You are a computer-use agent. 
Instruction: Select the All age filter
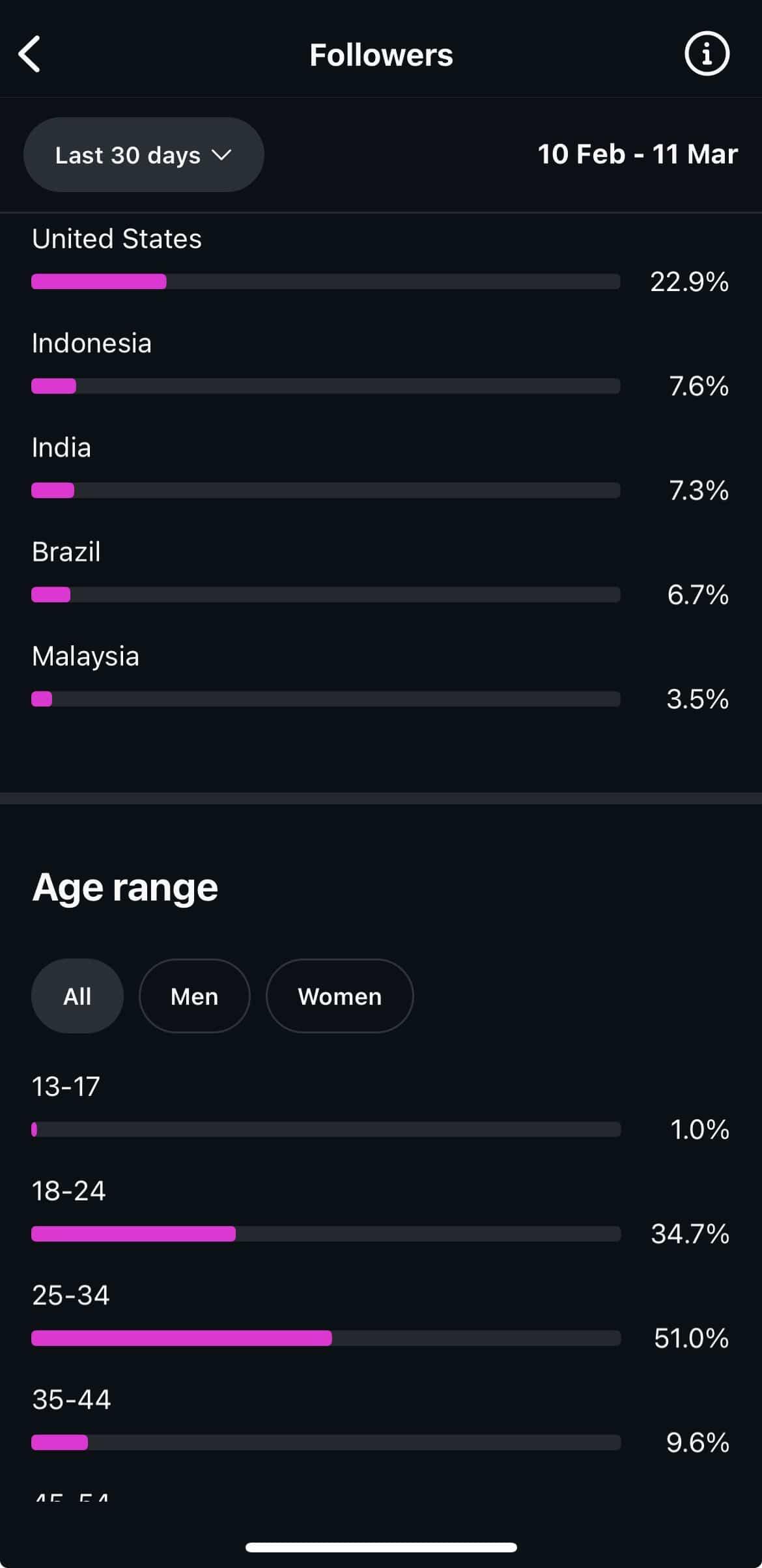coord(77,996)
